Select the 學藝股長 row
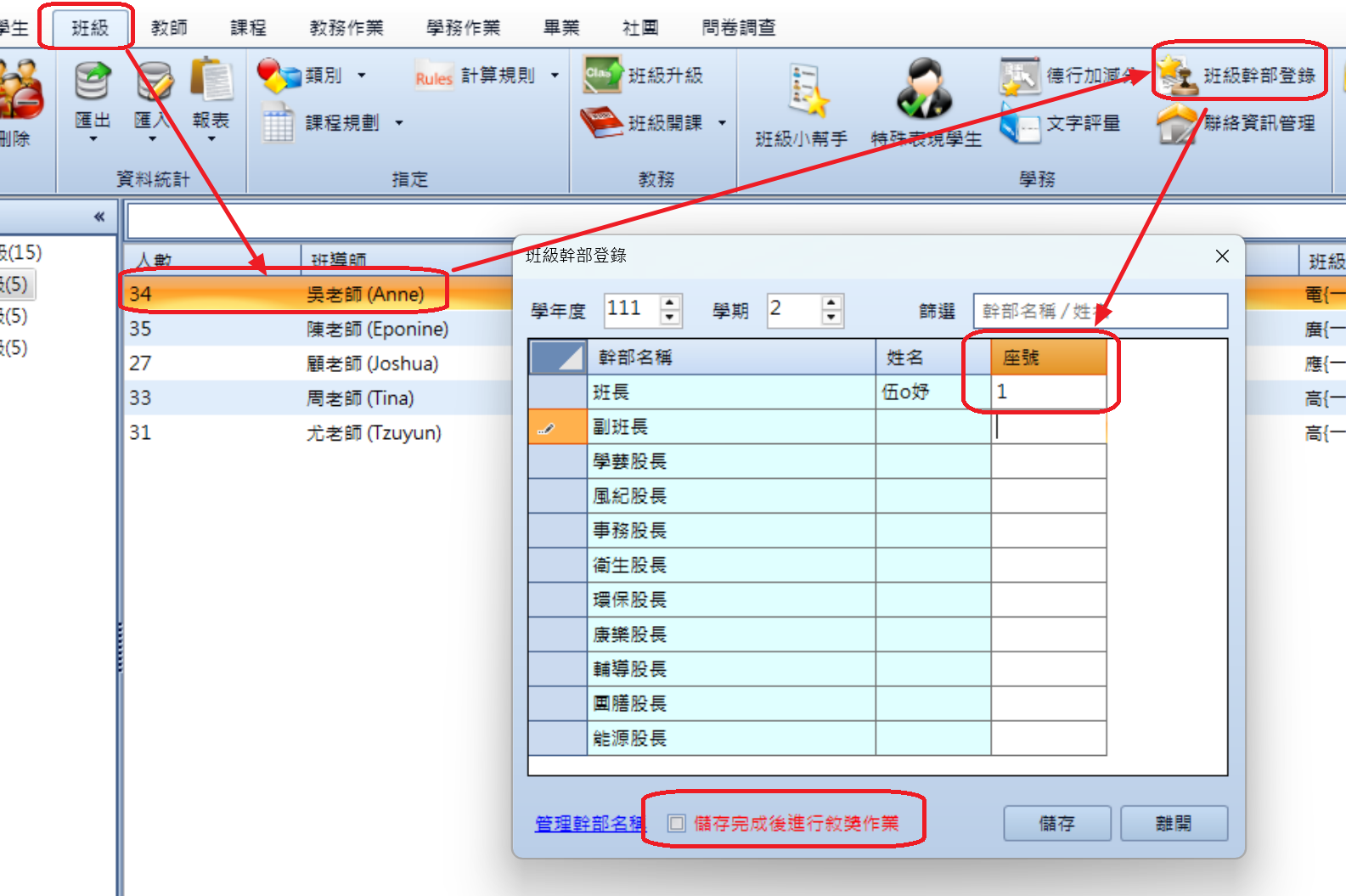The image size is (1346, 896). 817,461
